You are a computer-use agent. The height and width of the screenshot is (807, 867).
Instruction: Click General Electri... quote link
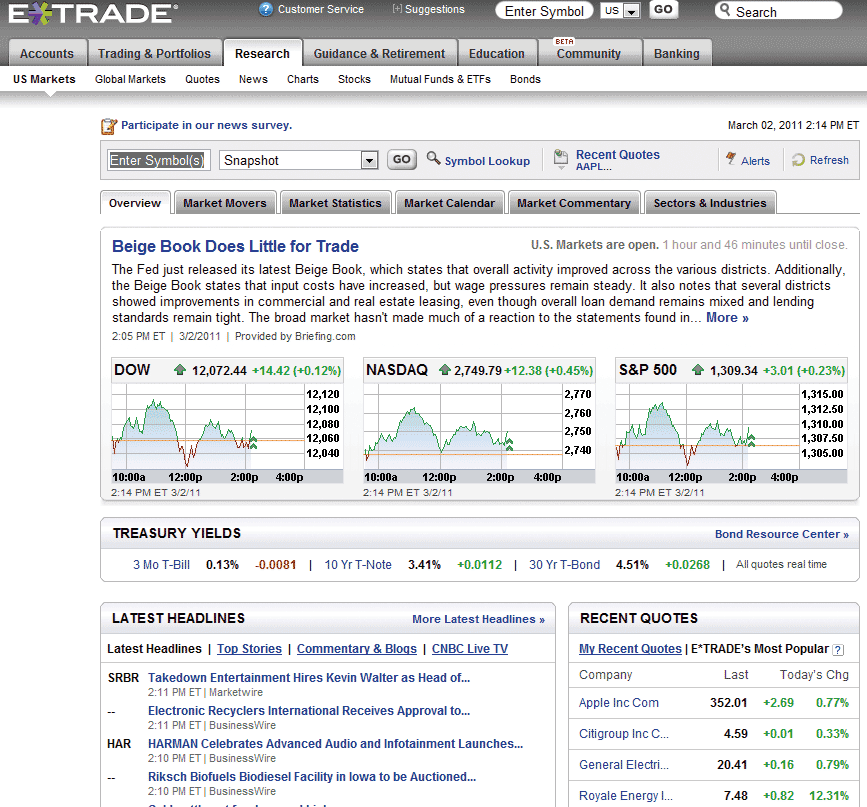(624, 765)
